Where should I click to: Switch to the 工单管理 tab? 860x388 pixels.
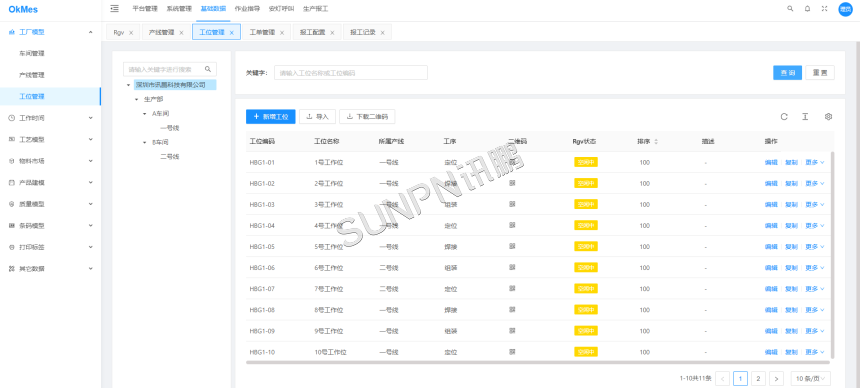(262, 32)
